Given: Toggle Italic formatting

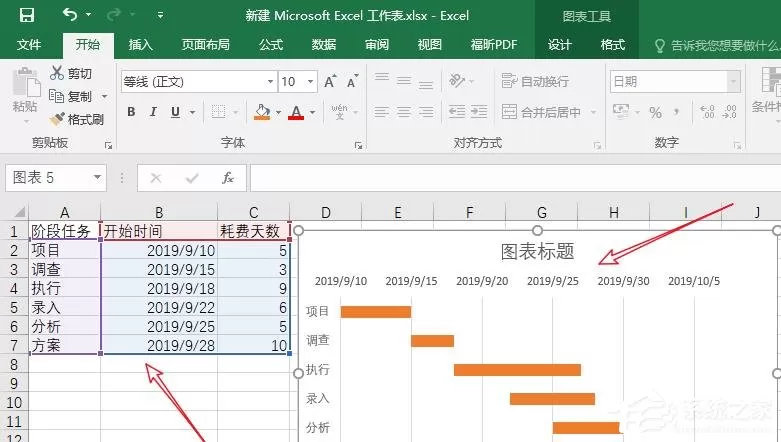Looking at the screenshot, I should [x=153, y=112].
